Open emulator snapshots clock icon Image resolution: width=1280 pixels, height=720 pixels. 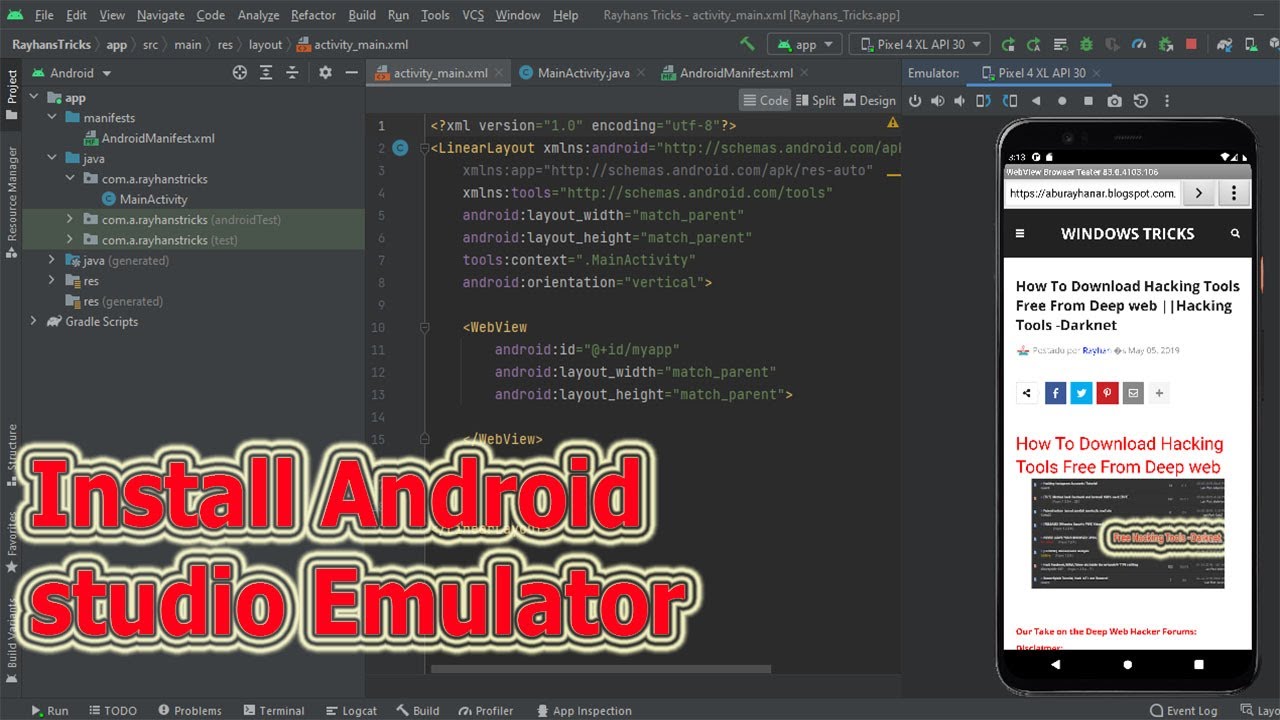click(x=1140, y=101)
